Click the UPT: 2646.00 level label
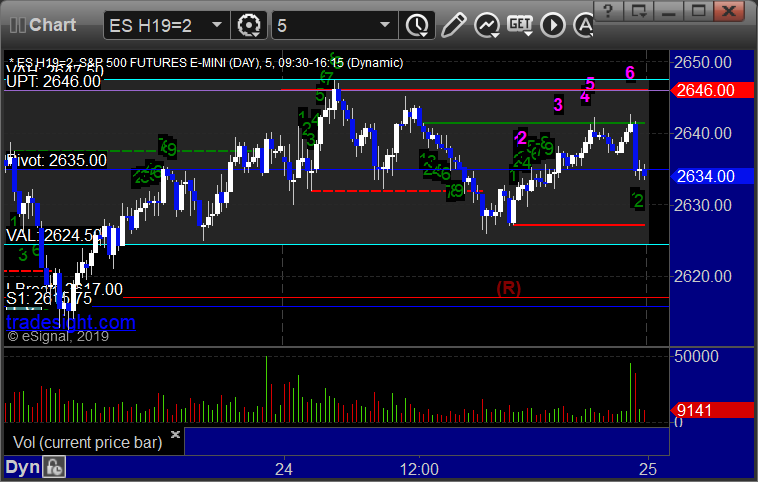 (x=53, y=81)
